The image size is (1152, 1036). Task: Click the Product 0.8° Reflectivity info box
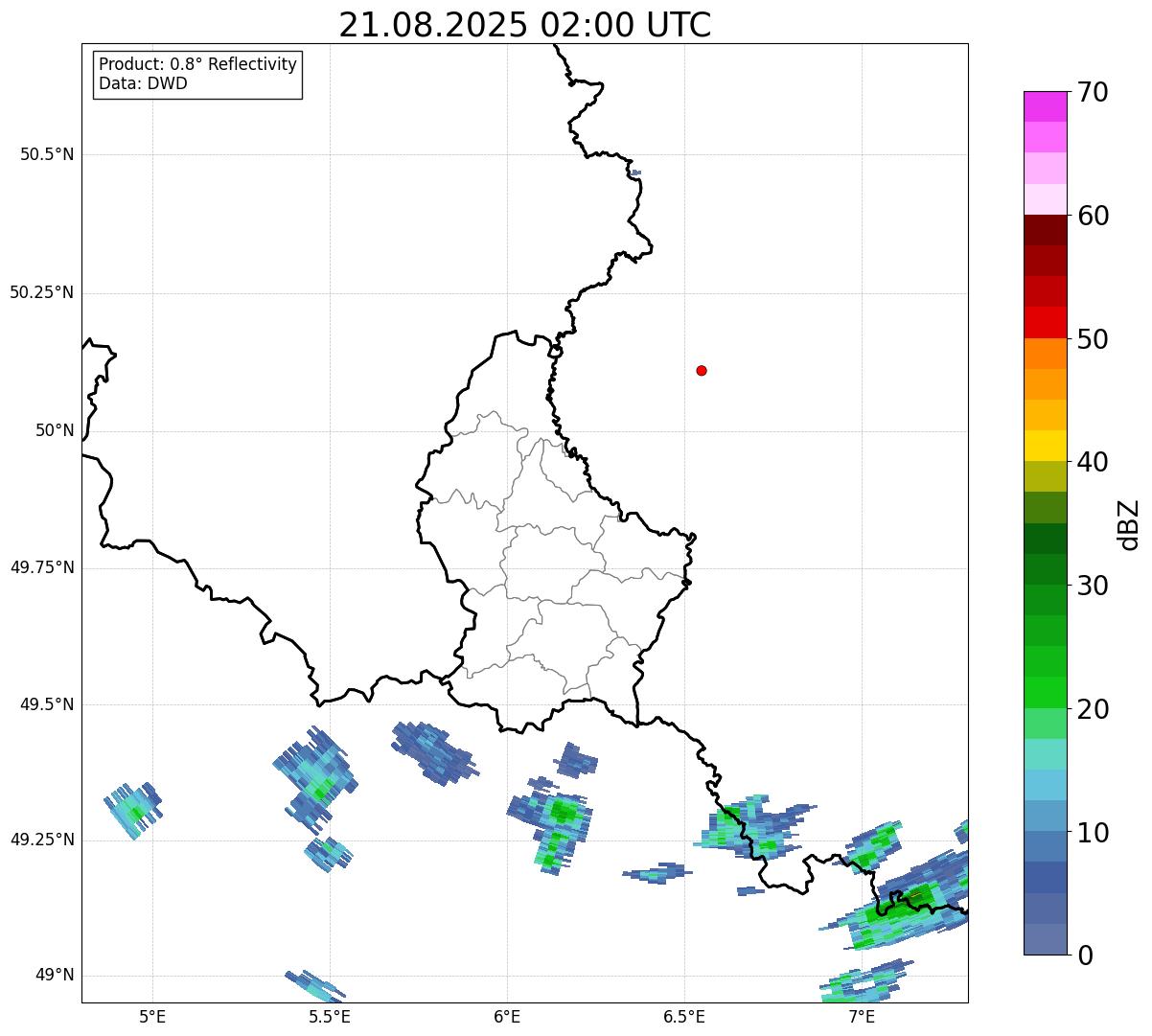(x=198, y=74)
